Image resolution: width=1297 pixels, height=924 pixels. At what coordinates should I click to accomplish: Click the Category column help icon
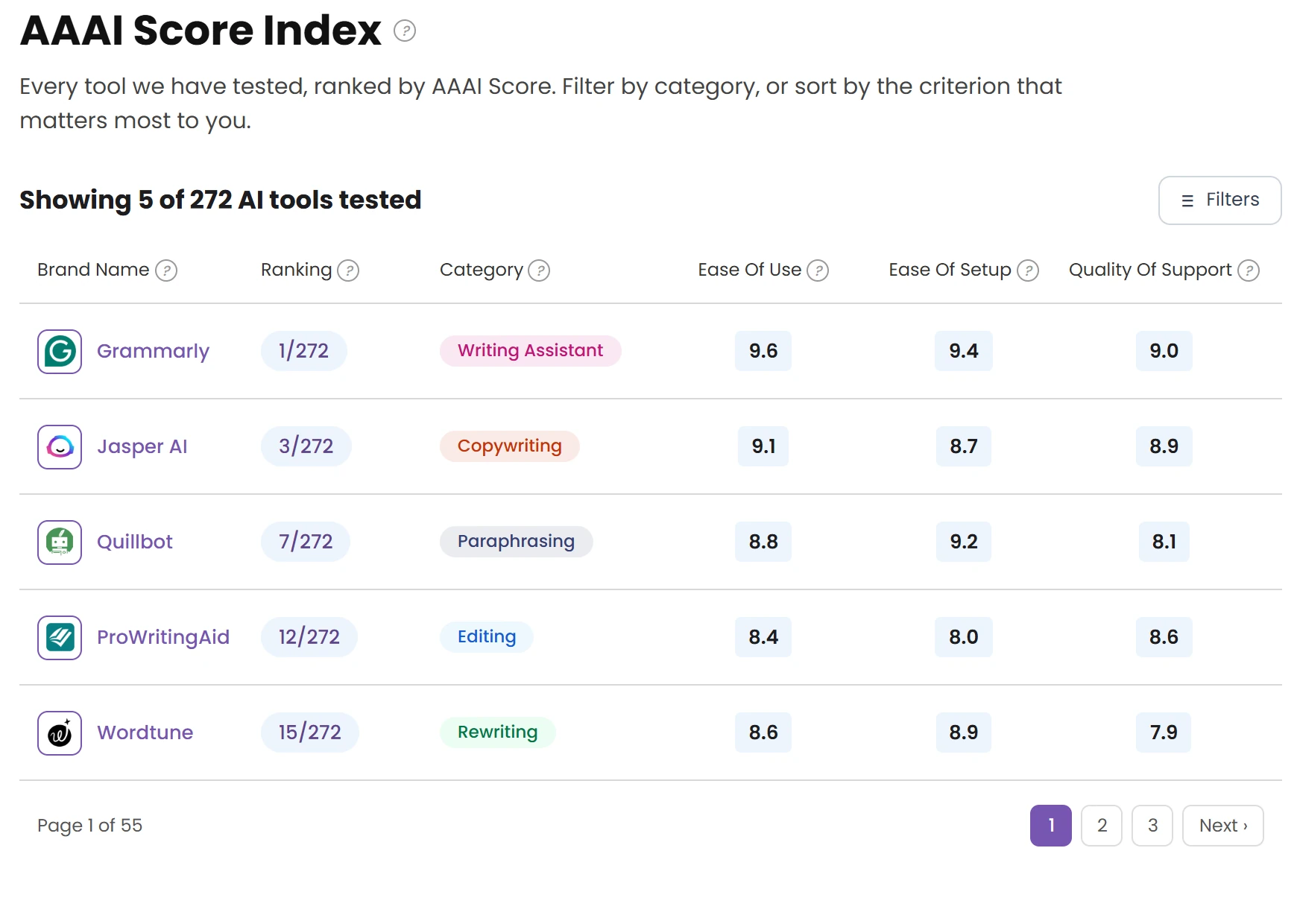point(539,270)
